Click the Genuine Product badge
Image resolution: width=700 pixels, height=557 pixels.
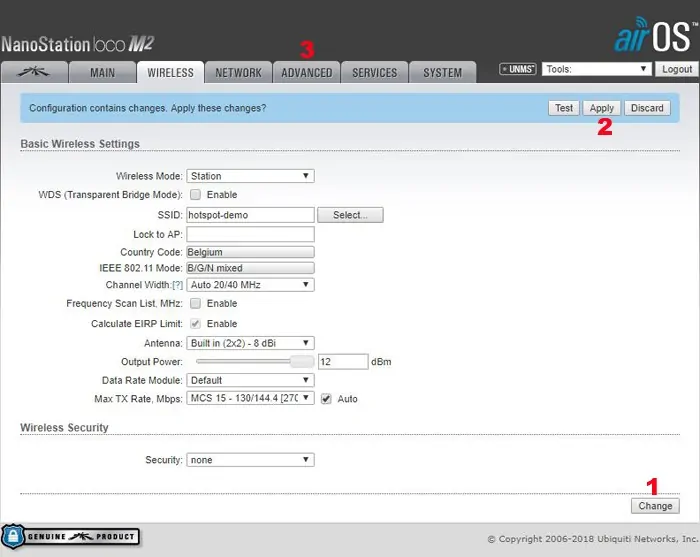tap(71, 537)
